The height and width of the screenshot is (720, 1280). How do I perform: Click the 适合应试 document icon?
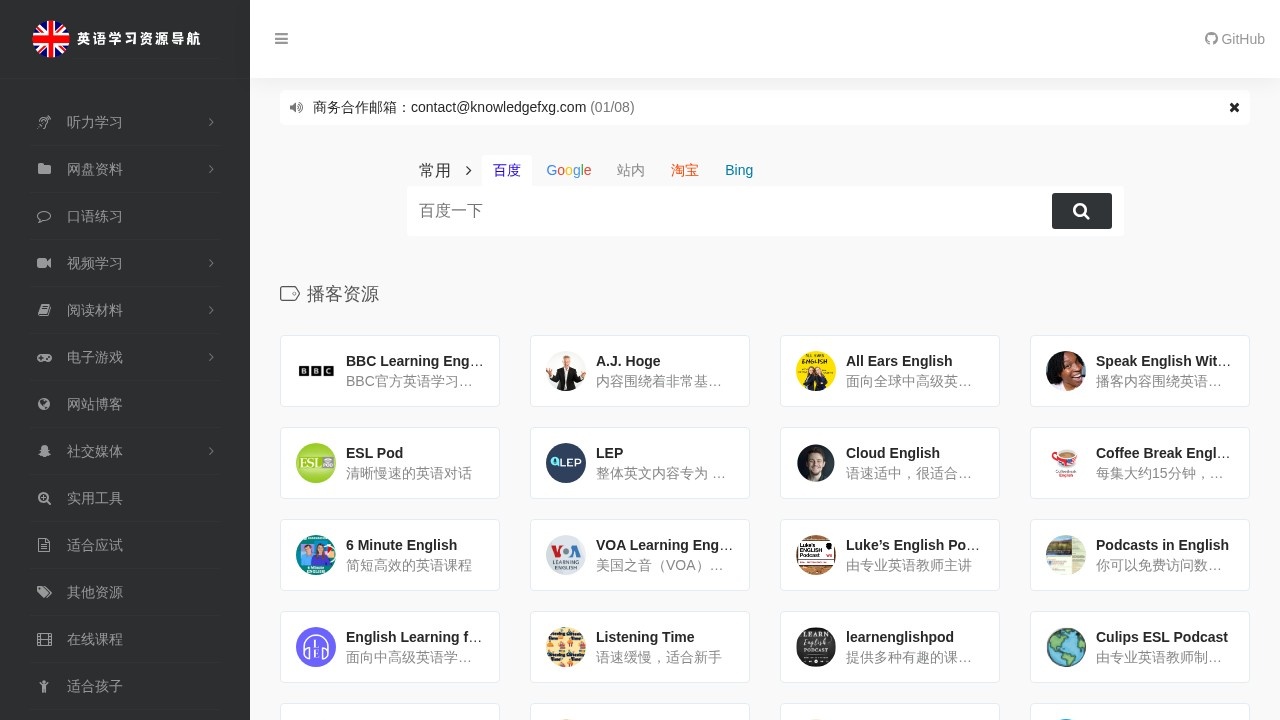point(44,545)
